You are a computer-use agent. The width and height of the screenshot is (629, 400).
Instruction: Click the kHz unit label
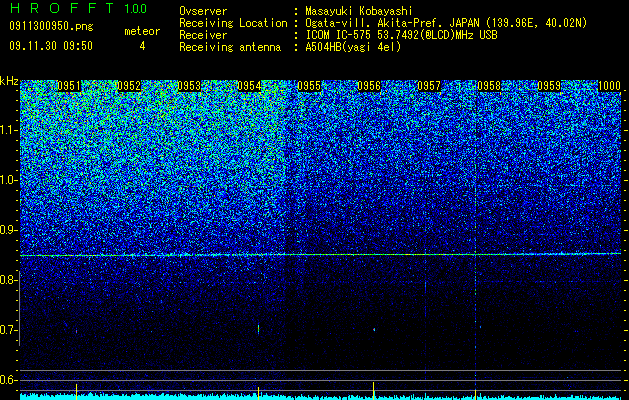pyautogui.click(x=9, y=81)
